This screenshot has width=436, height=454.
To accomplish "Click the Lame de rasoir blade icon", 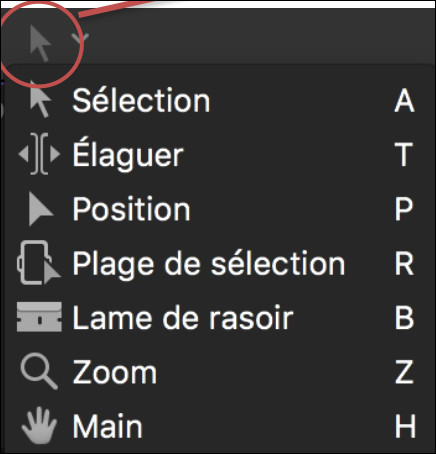I will pyautogui.click(x=39, y=317).
